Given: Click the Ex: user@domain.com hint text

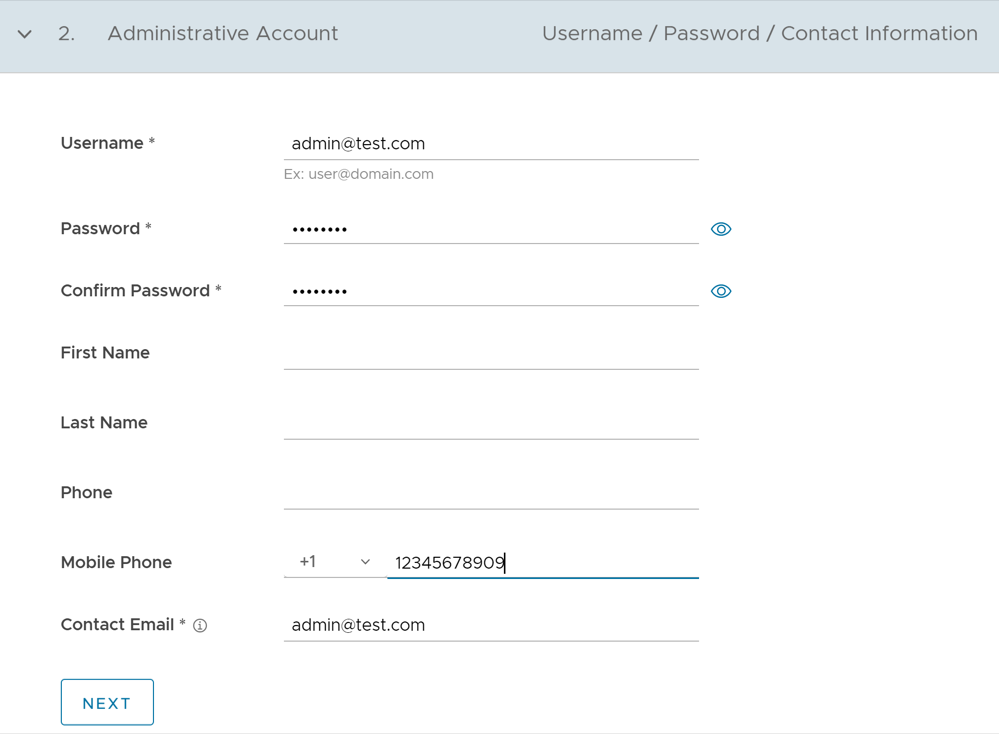Looking at the screenshot, I should click(358, 174).
